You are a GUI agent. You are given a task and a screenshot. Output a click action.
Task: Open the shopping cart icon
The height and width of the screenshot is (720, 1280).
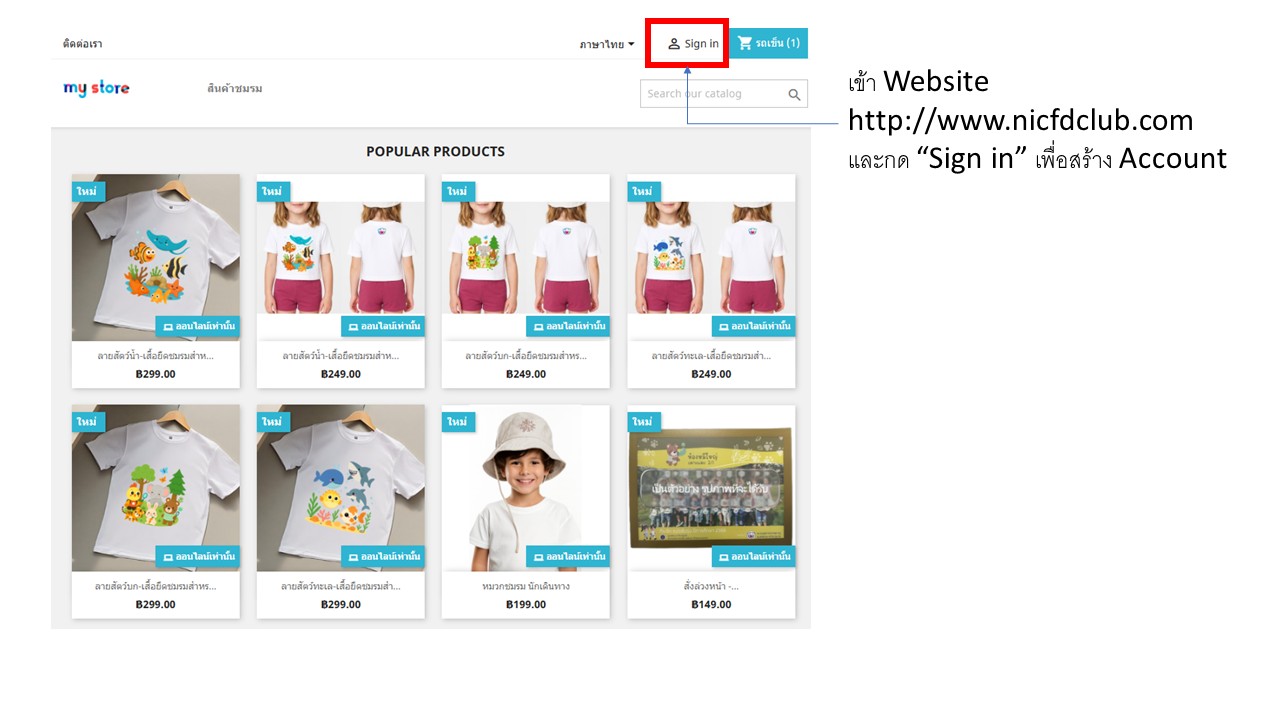pos(745,43)
